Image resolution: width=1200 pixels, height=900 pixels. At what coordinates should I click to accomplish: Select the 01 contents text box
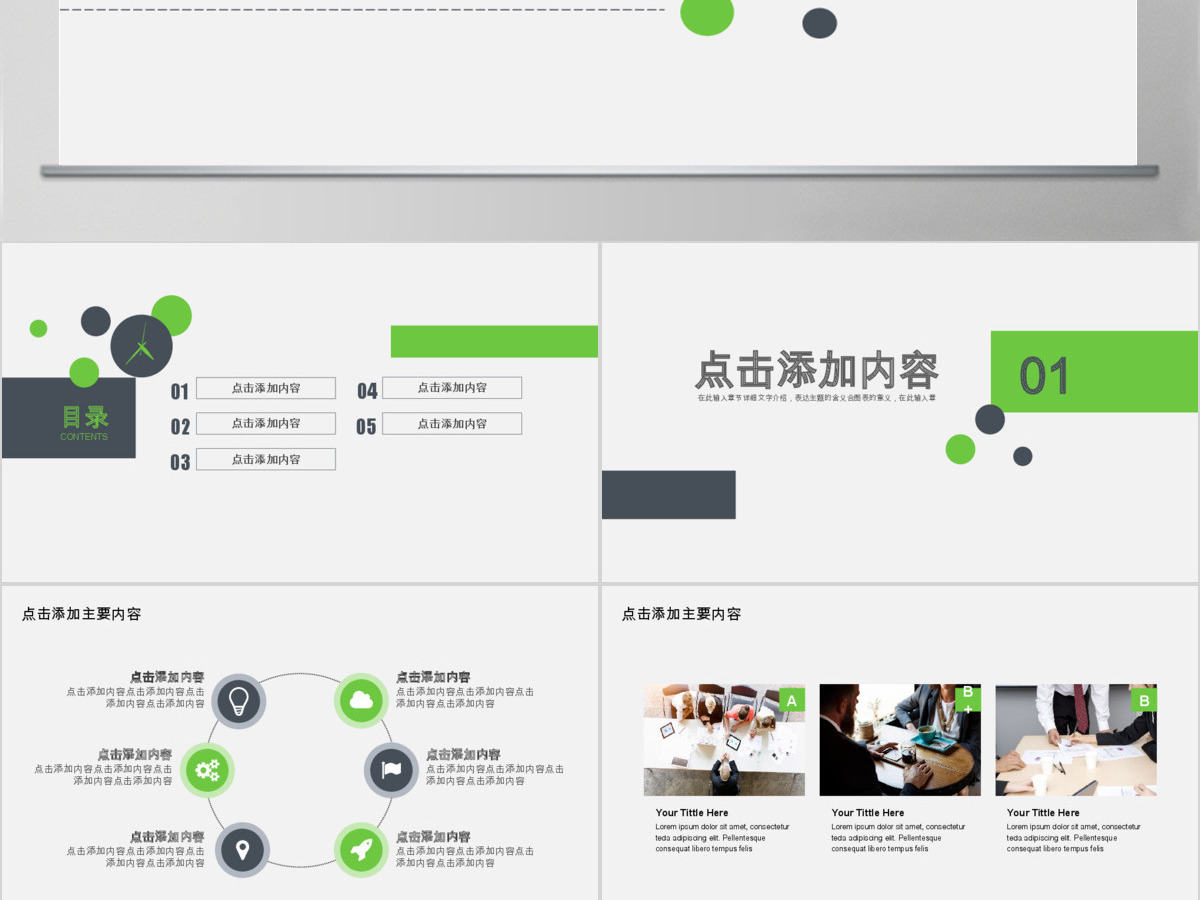pos(266,388)
